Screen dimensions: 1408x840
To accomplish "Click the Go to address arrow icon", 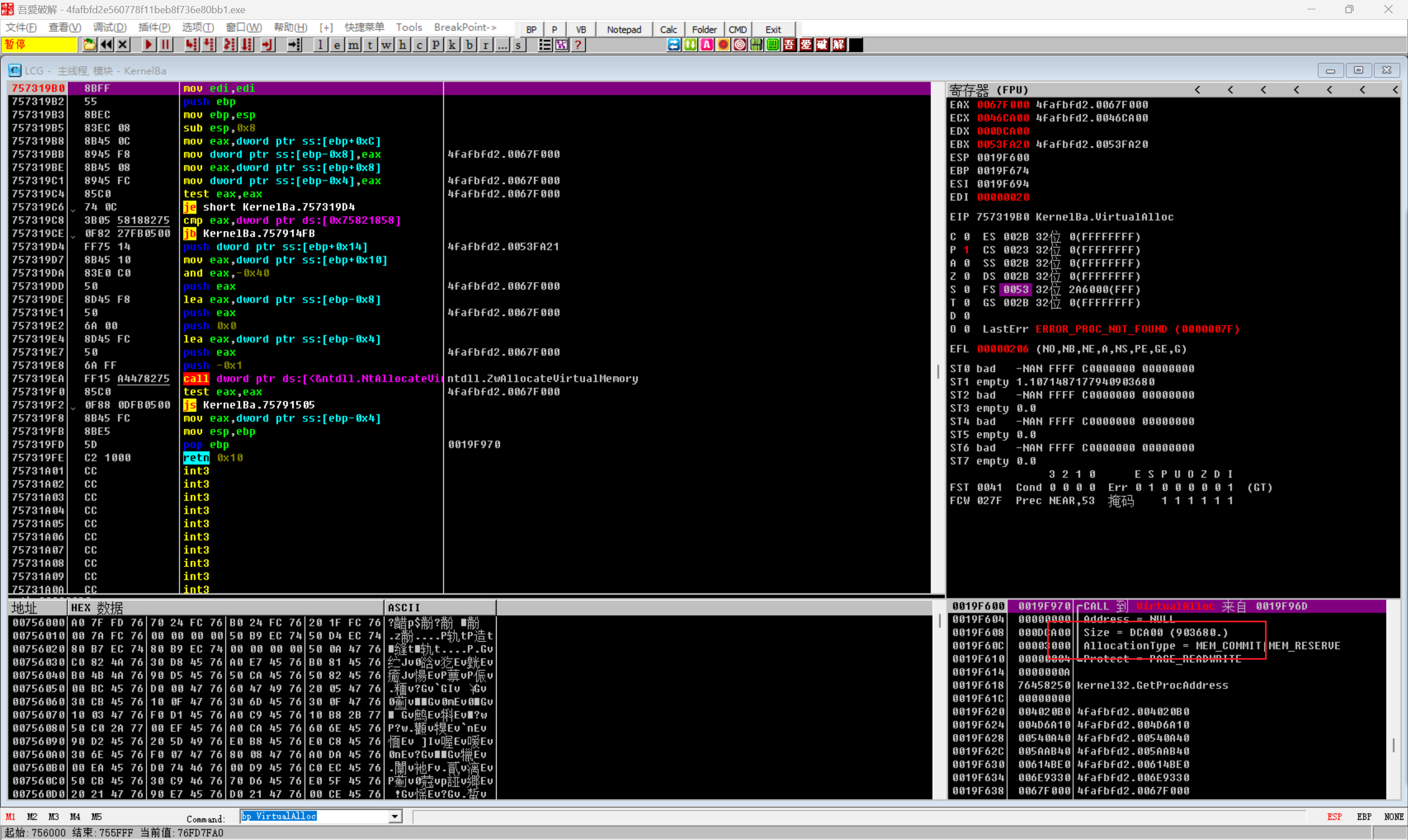I will tap(294, 45).
